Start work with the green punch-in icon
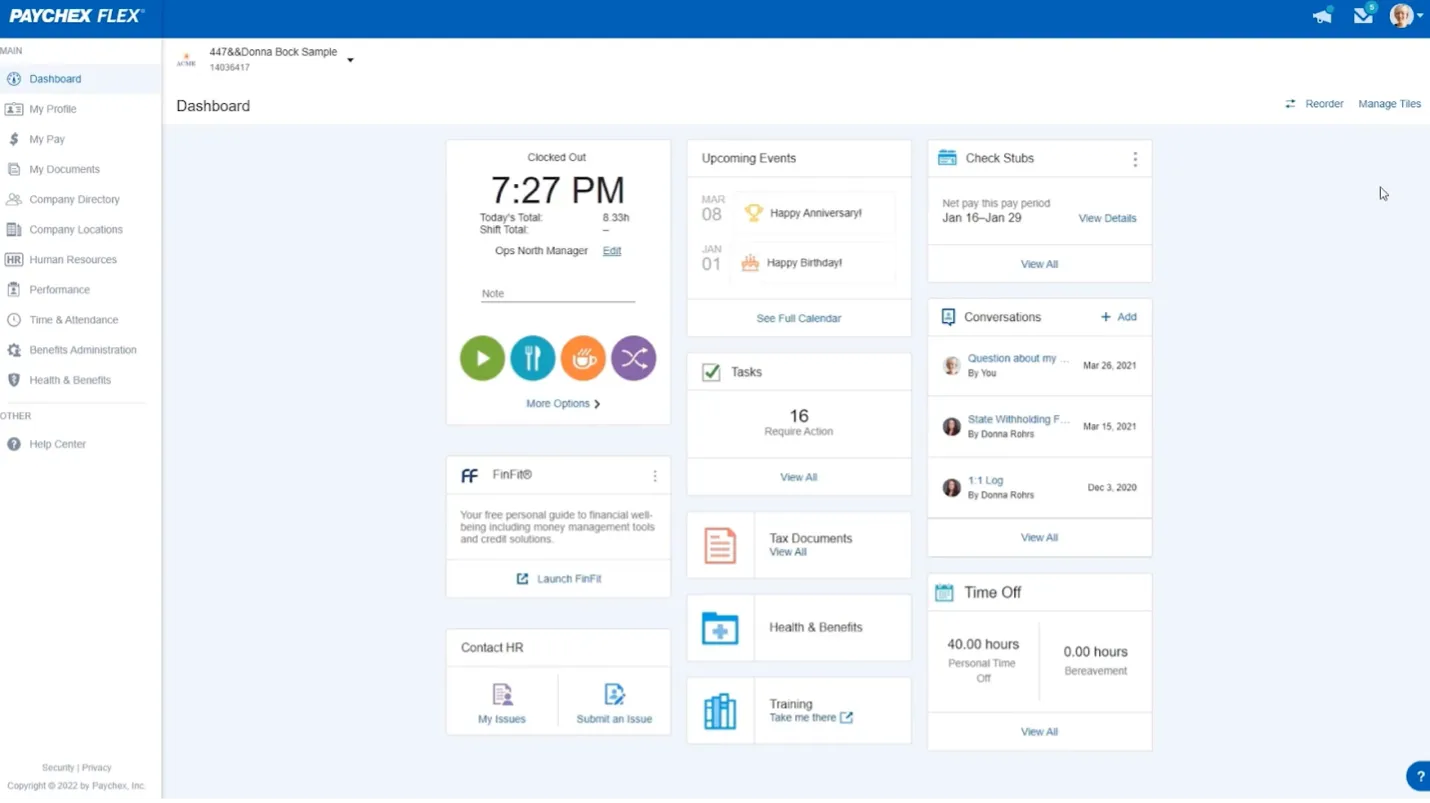The height and width of the screenshot is (803, 1430). tap(482, 357)
